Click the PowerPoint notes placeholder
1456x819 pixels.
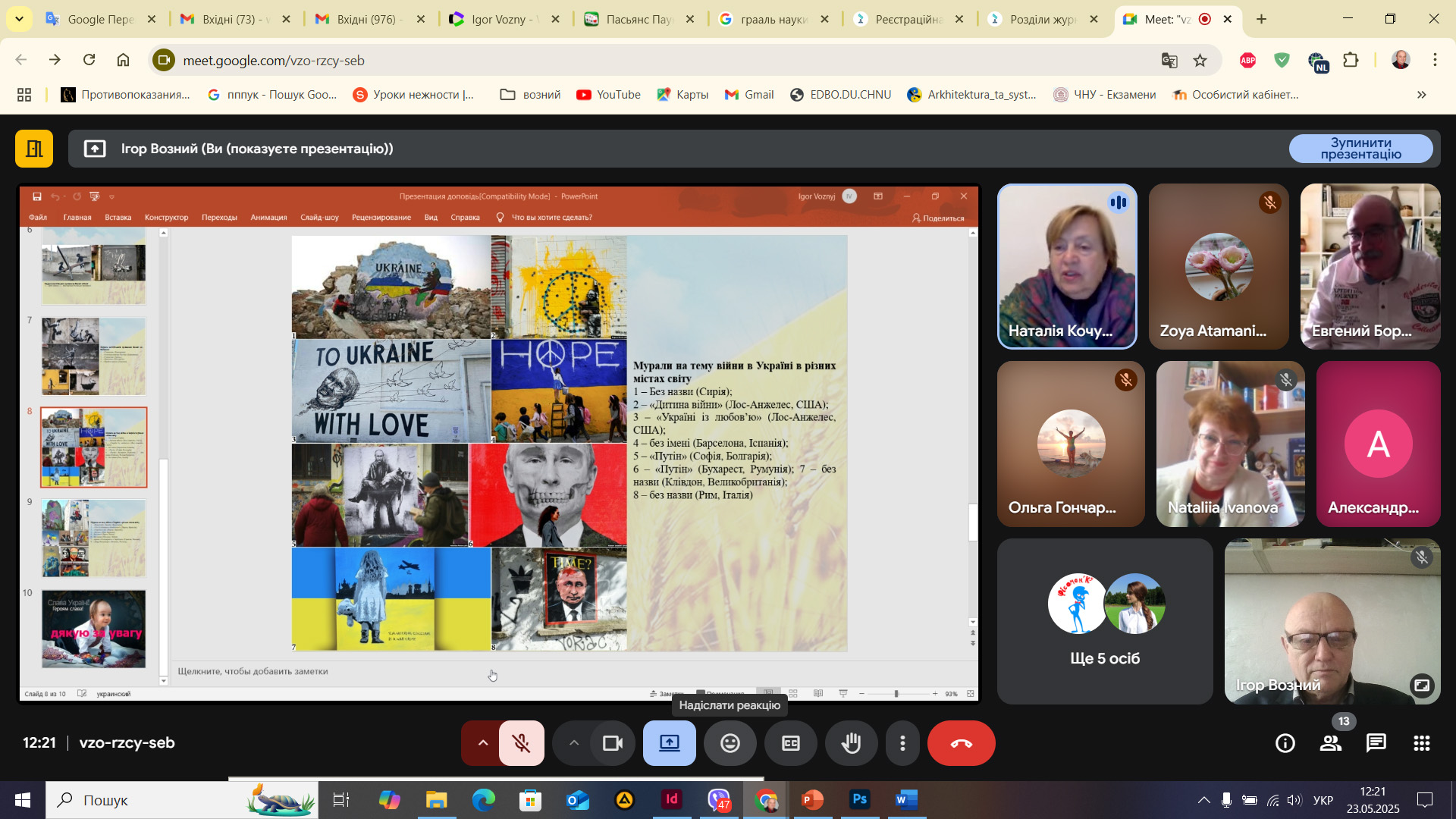253,671
